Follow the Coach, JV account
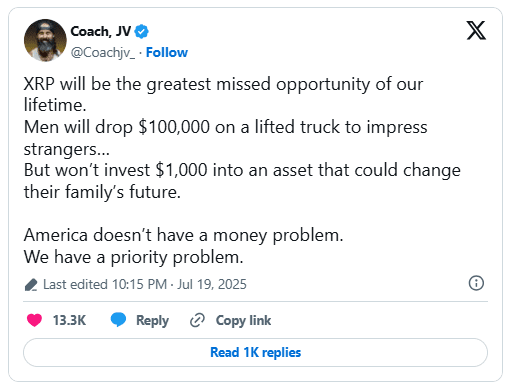 coord(167,52)
